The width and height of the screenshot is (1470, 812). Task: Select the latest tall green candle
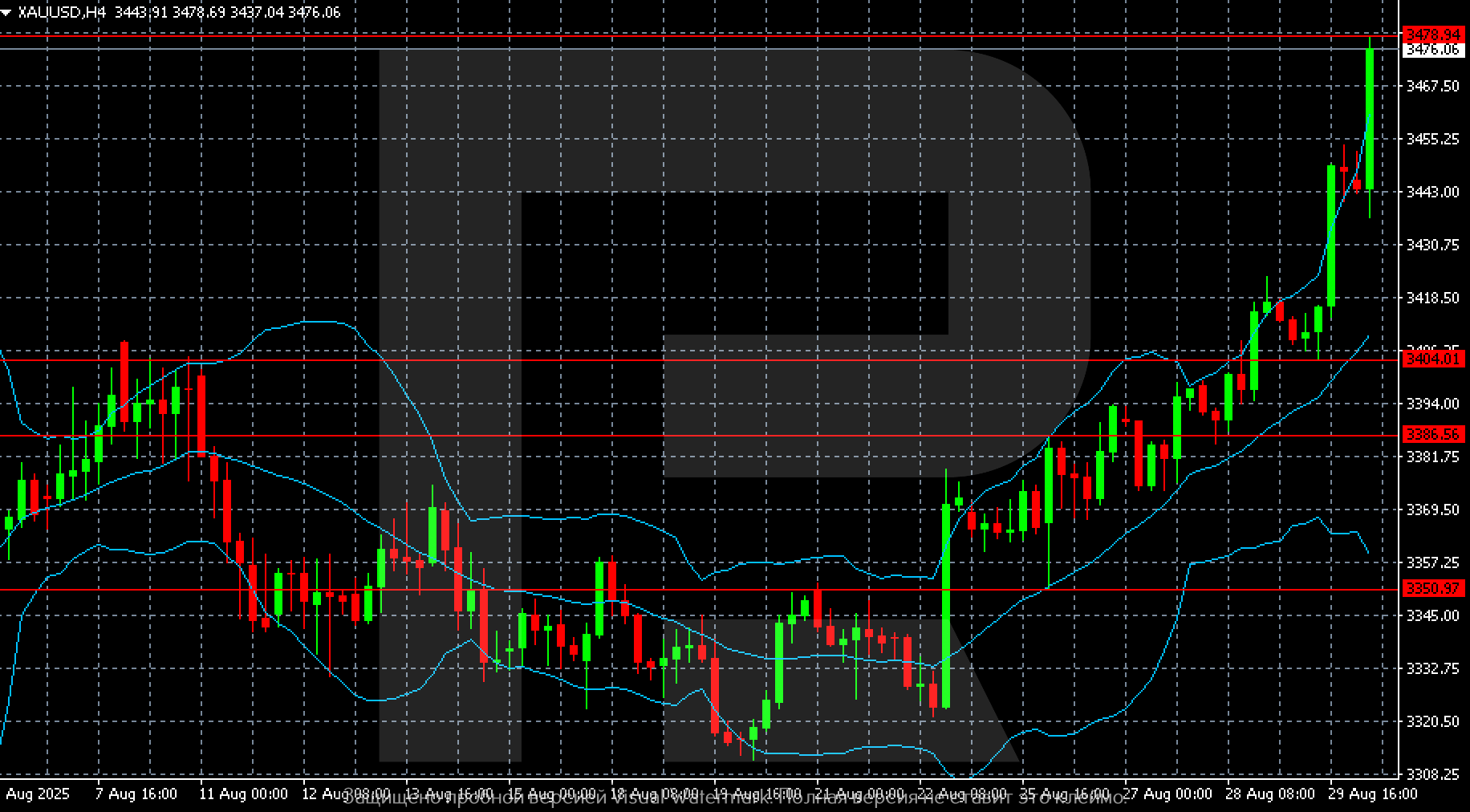click(1370, 120)
